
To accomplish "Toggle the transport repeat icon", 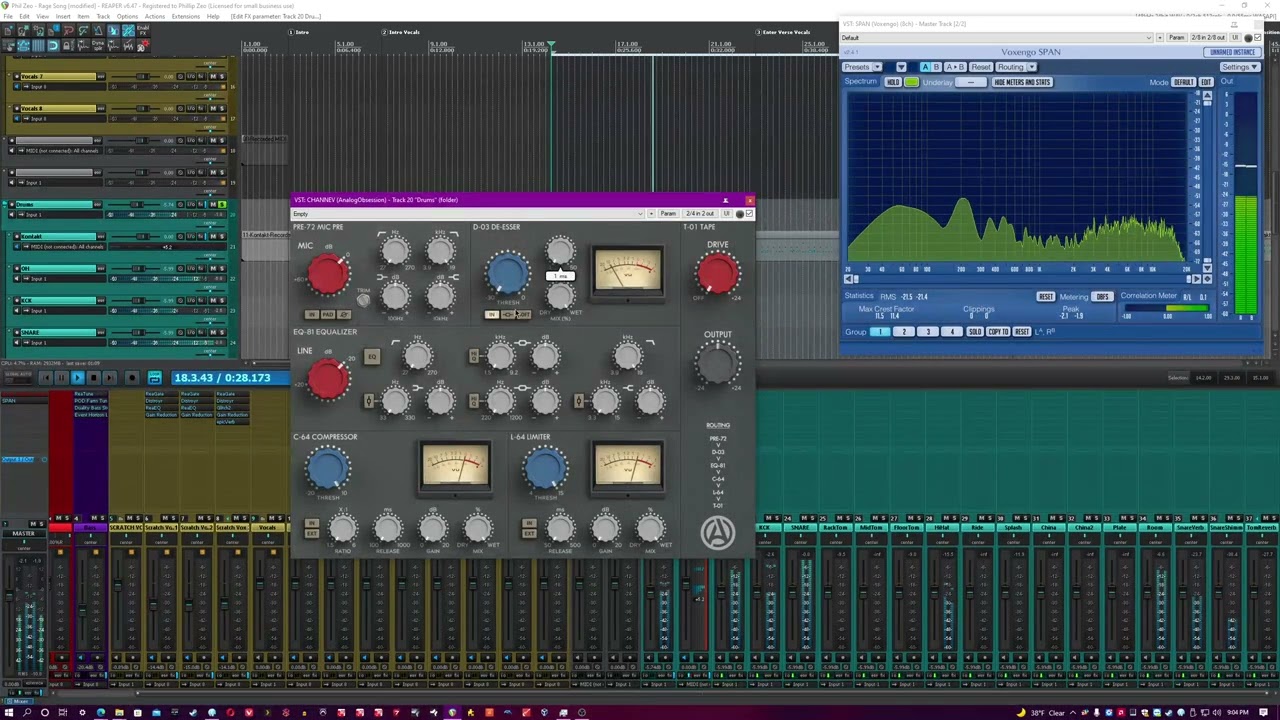I will click(154, 378).
